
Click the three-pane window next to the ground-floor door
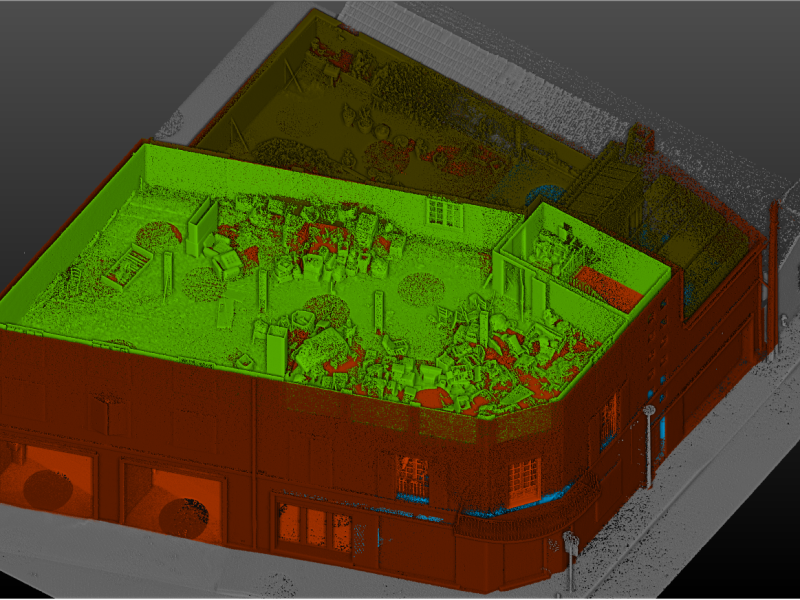[x=315, y=528]
